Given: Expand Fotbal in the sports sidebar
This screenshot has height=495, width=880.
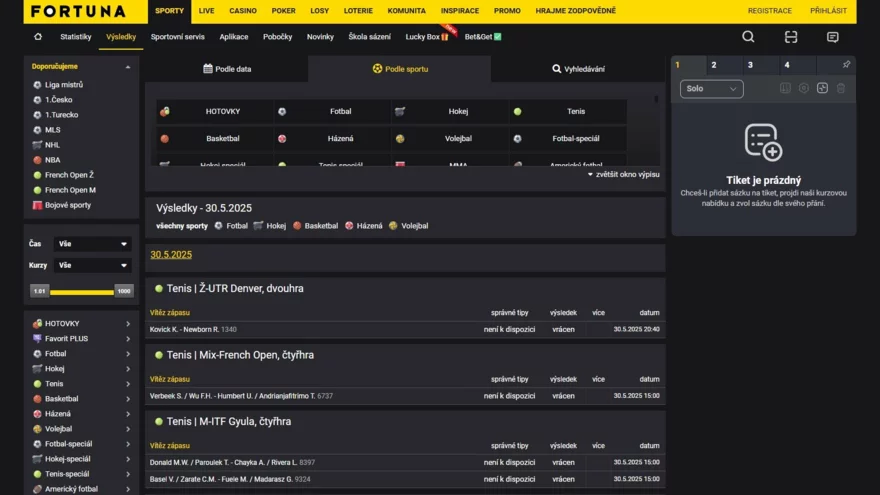Looking at the screenshot, I should [x=128, y=354].
